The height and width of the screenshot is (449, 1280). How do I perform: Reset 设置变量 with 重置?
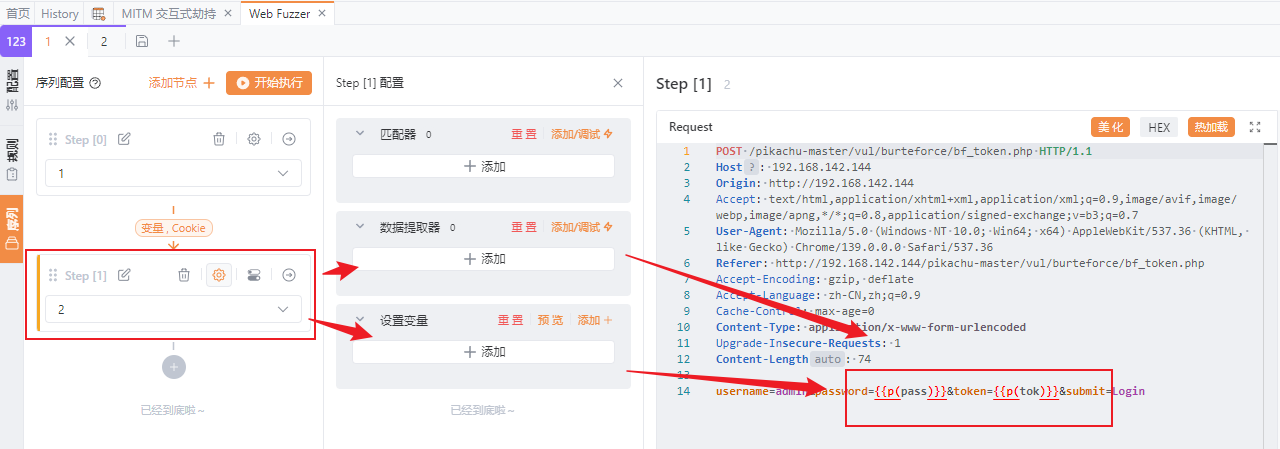click(511, 320)
